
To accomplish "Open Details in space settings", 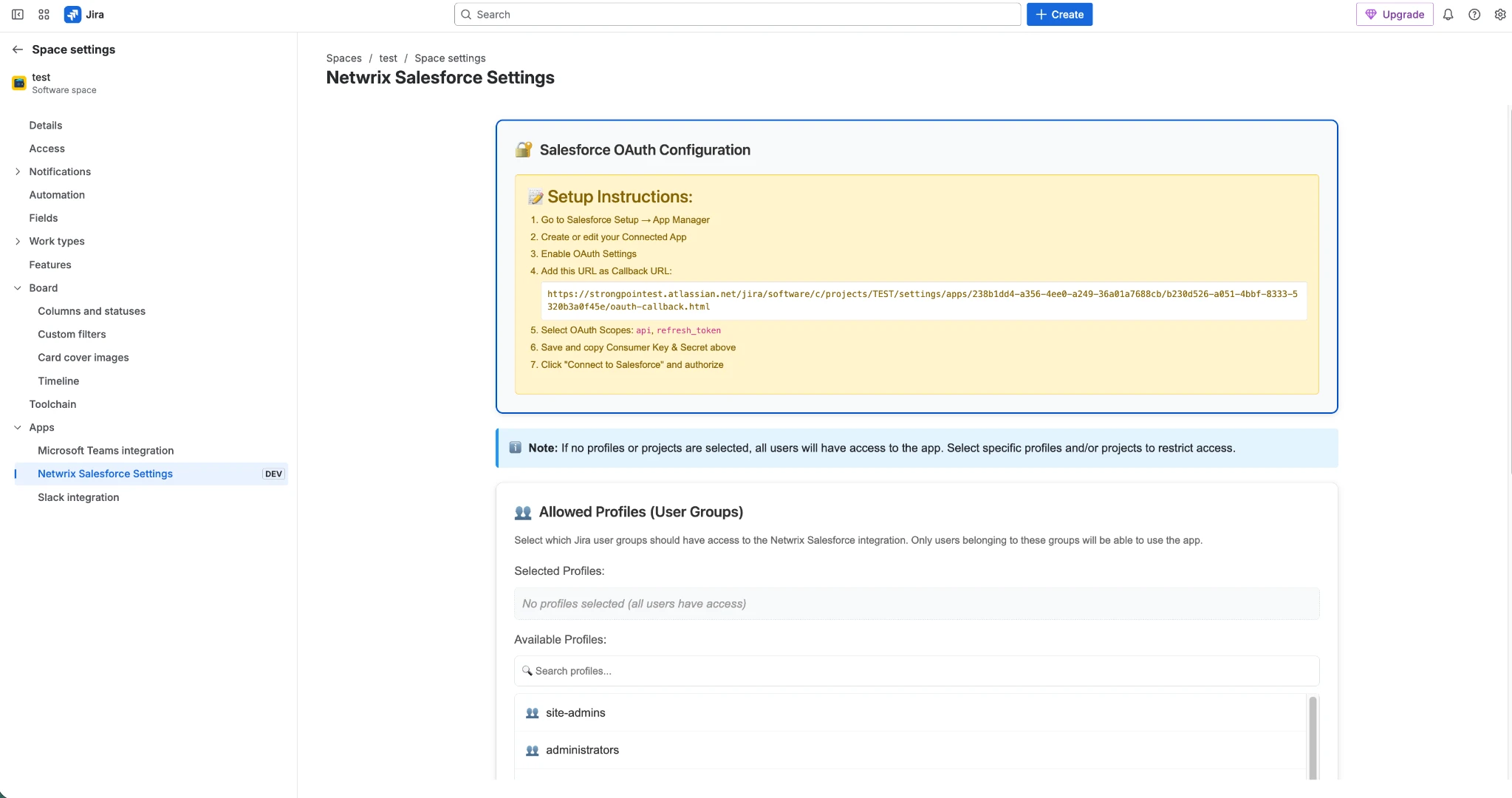I will [46, 125].
